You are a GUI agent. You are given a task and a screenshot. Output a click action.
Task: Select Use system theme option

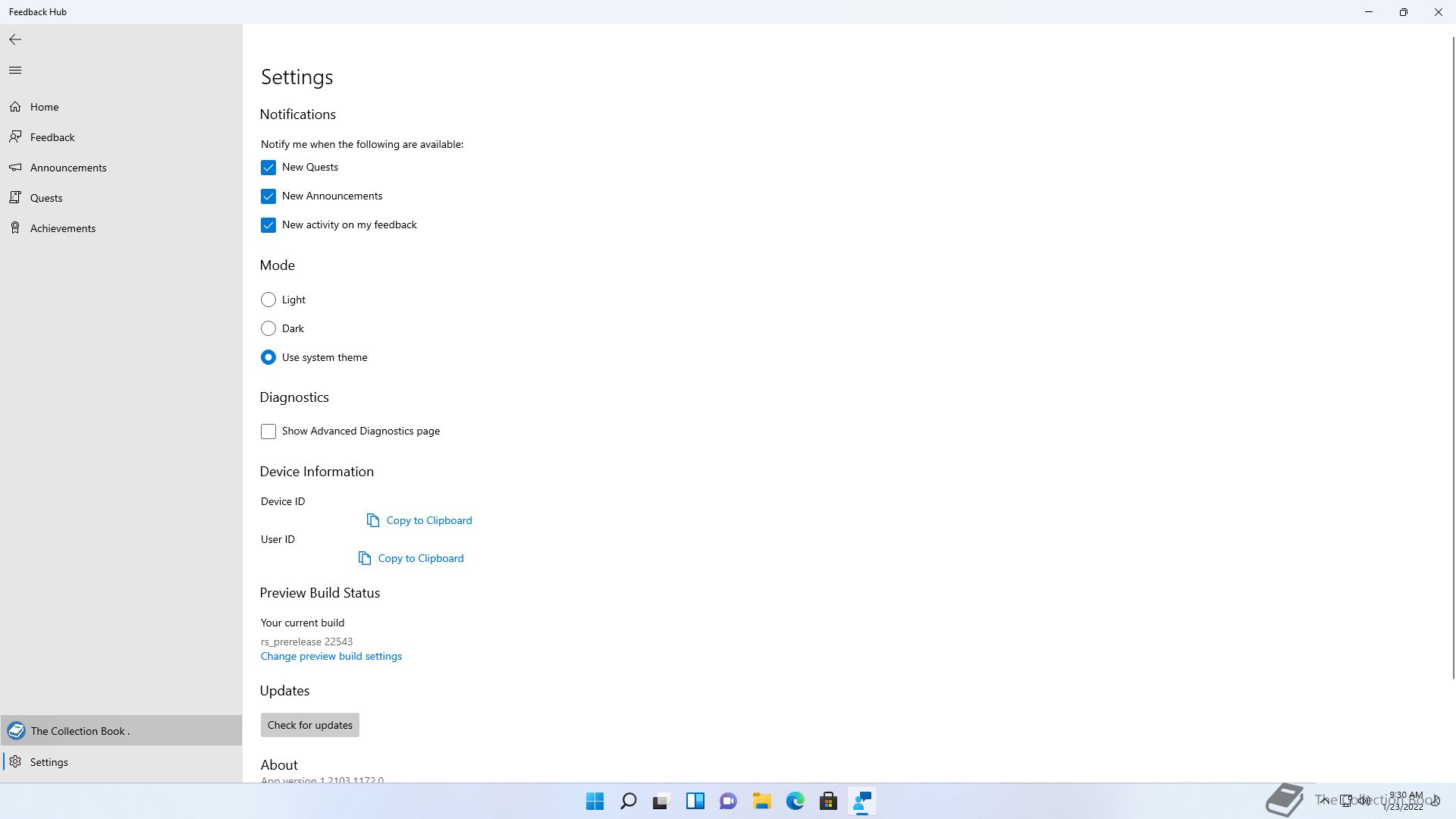268,357
